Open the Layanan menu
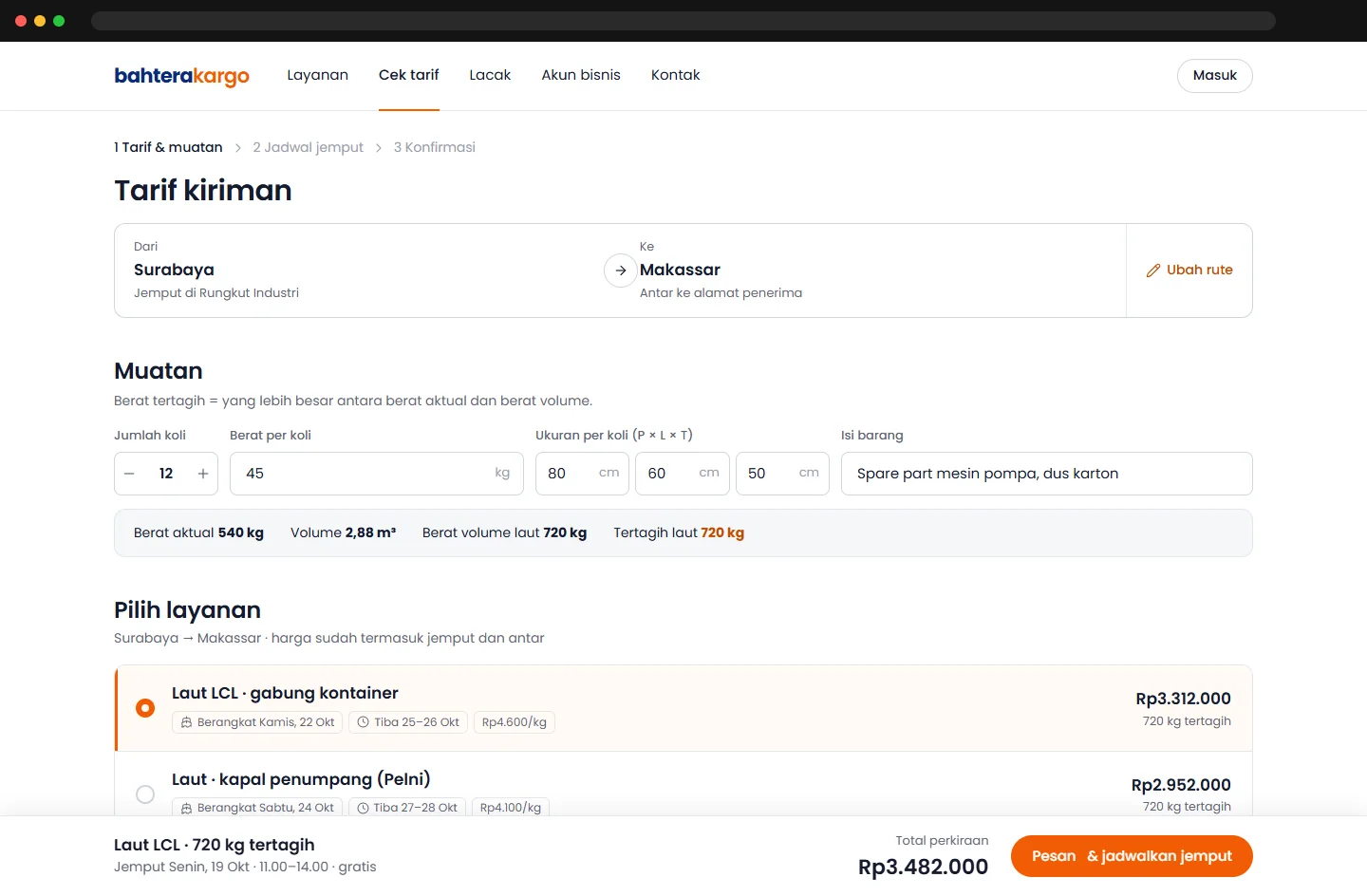Viewport: 1367px width, 896px height. [x=318, y=75]
